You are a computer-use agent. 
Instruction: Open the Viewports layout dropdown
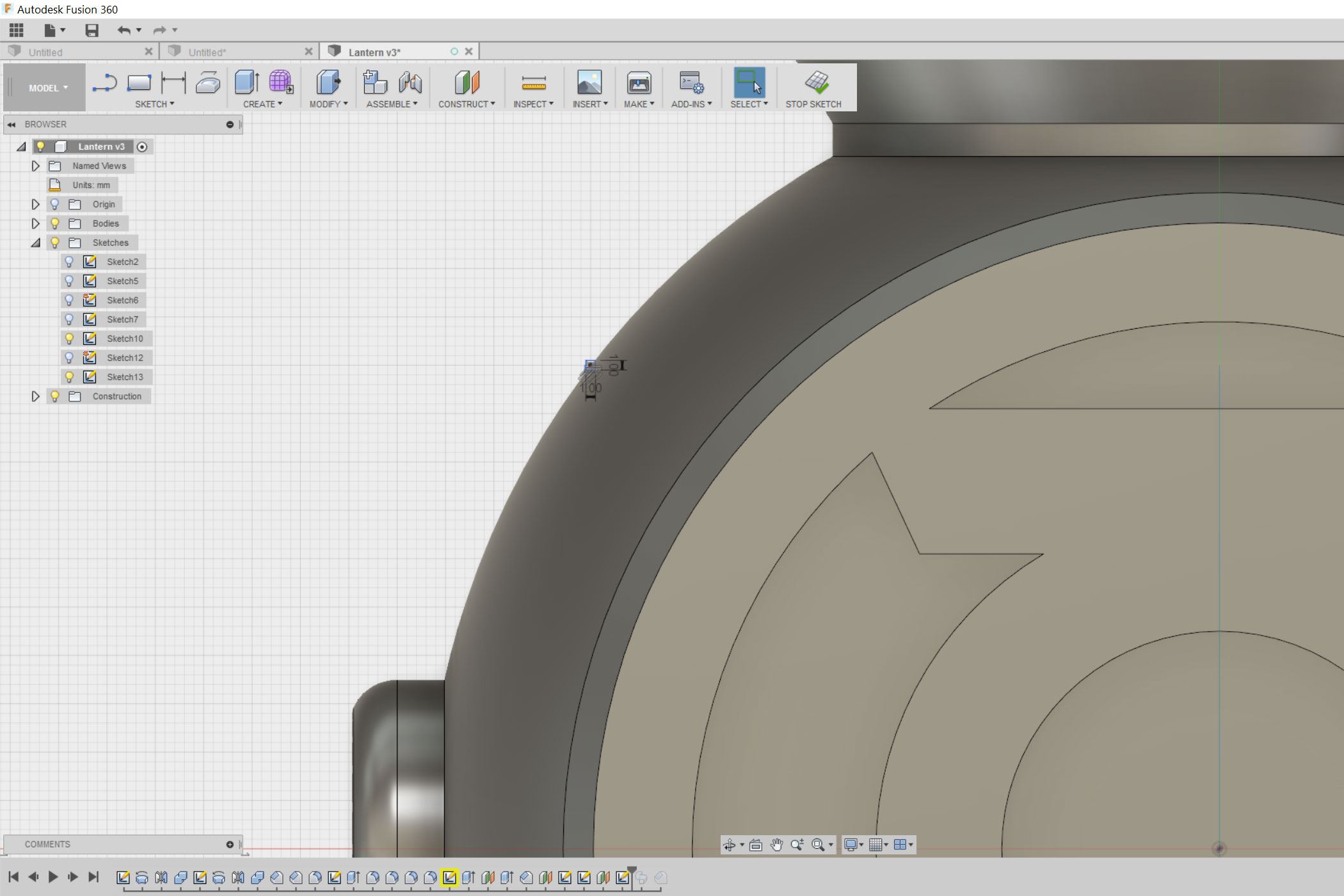903,845
